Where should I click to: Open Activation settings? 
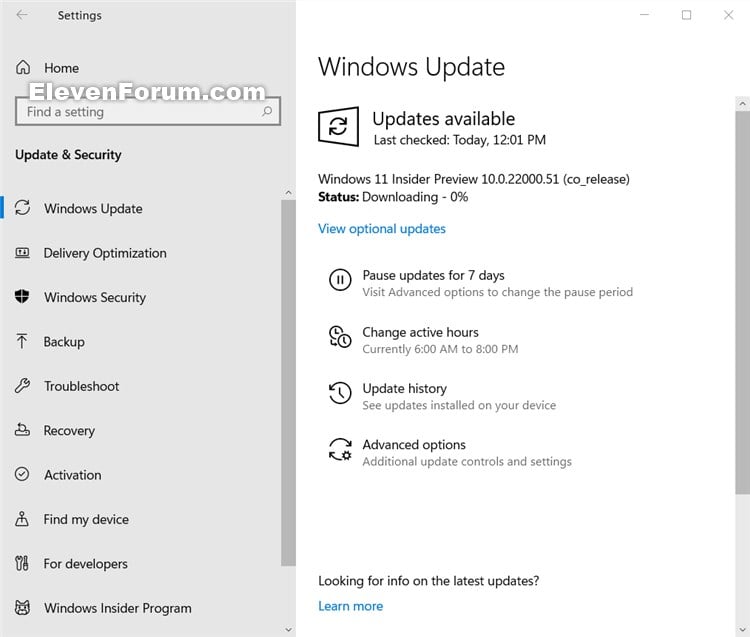[73, 475]
